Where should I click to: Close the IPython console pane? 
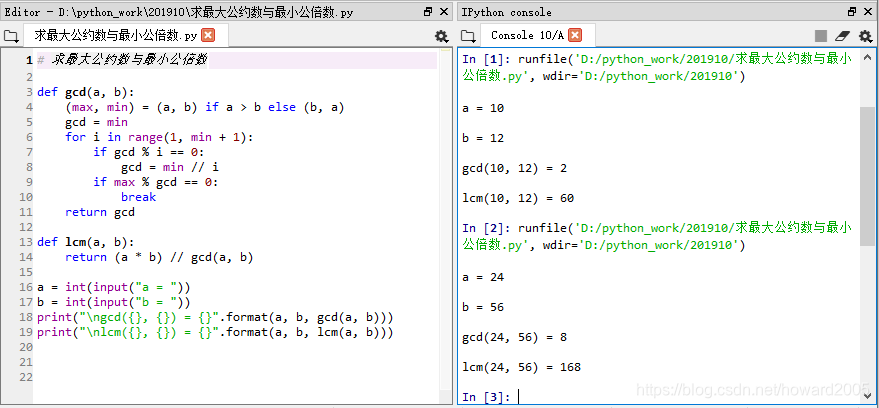pyautogui.click(x=868, y=11)
